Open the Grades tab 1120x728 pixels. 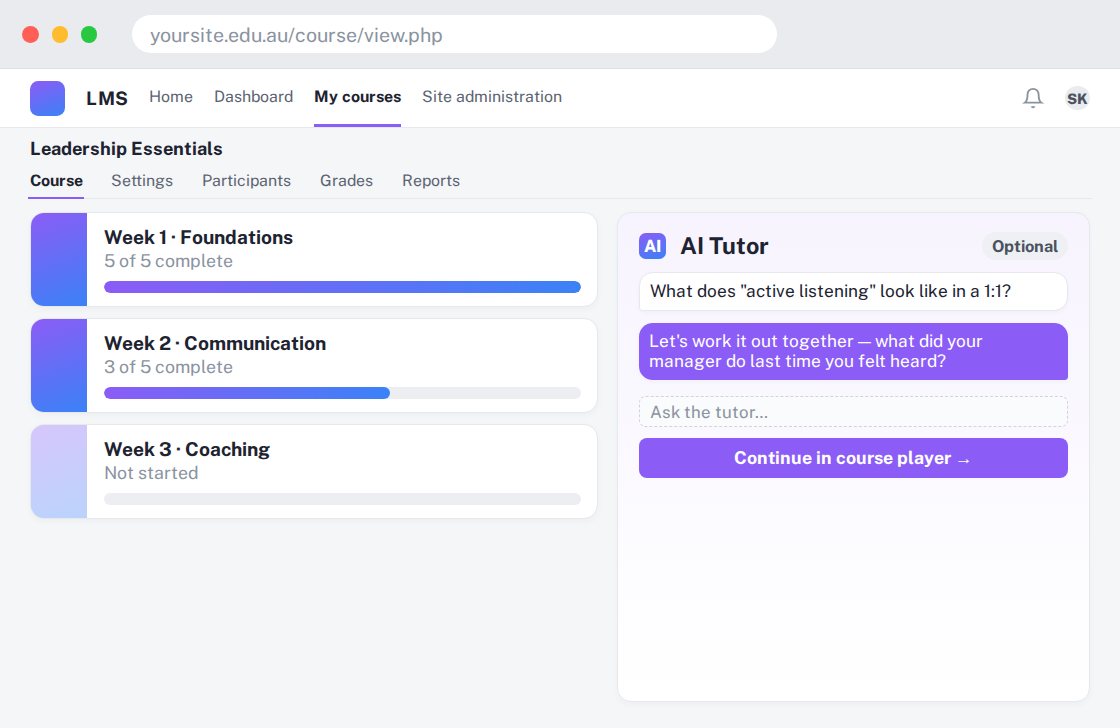(346, 181)
